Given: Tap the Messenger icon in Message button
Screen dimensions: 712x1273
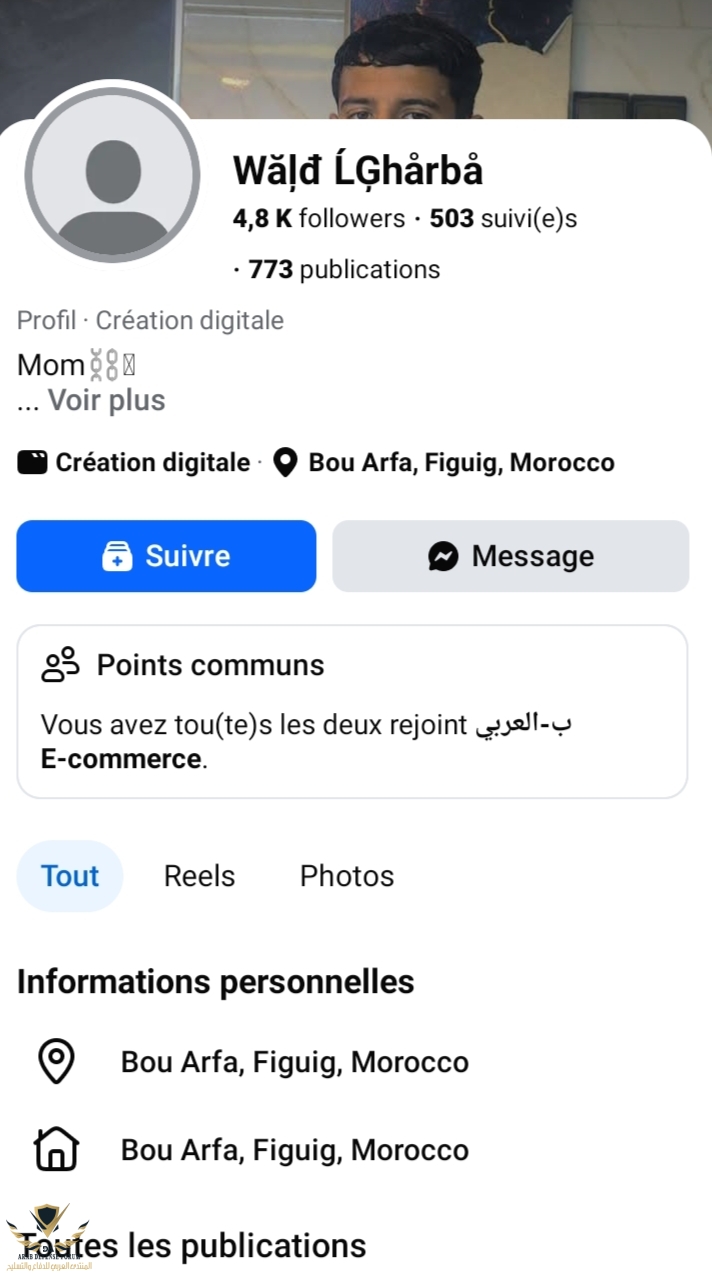Looking at the screenshot, I should [x=443, y=556].
